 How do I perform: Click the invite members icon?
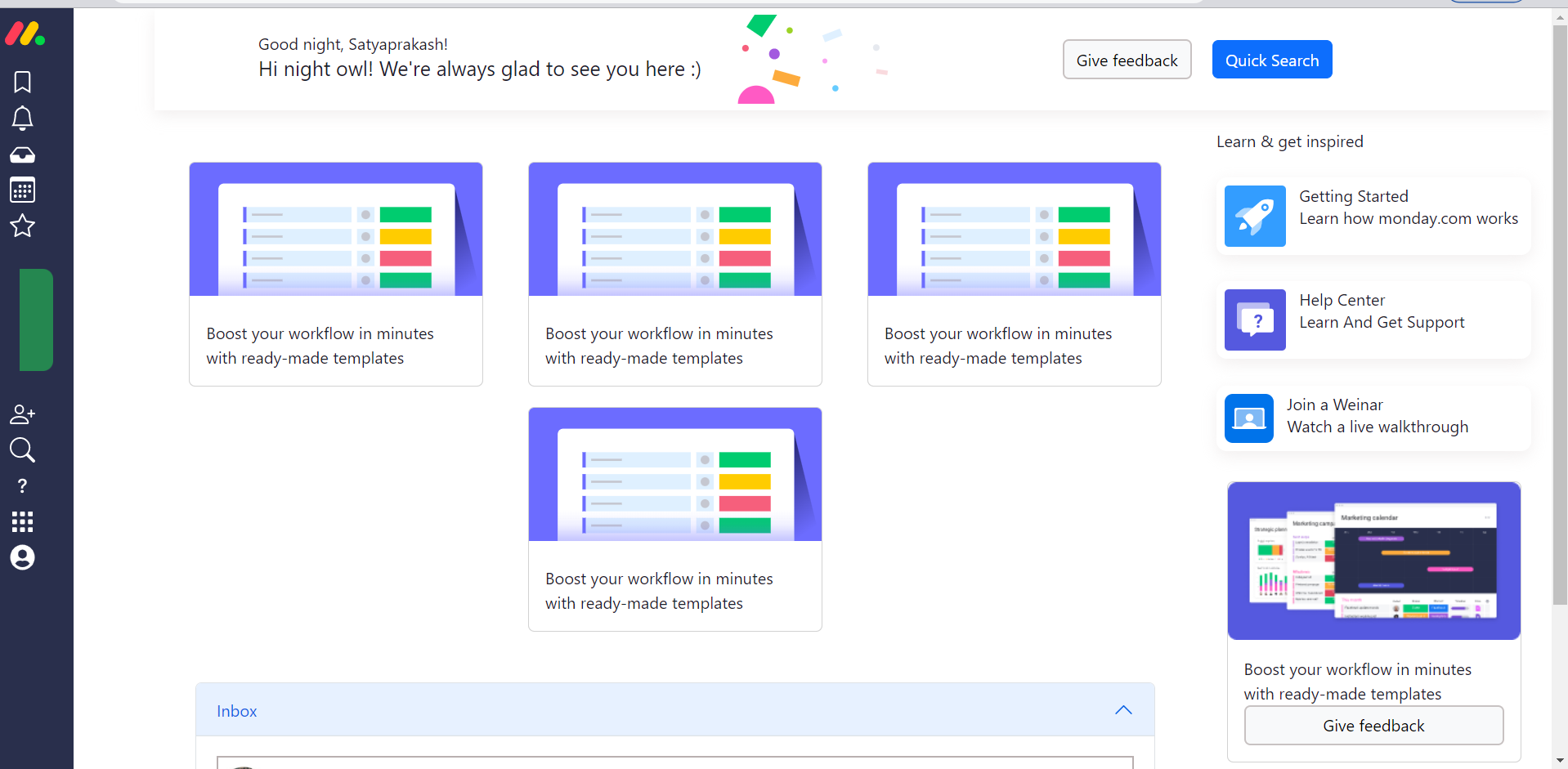[22, 414]
